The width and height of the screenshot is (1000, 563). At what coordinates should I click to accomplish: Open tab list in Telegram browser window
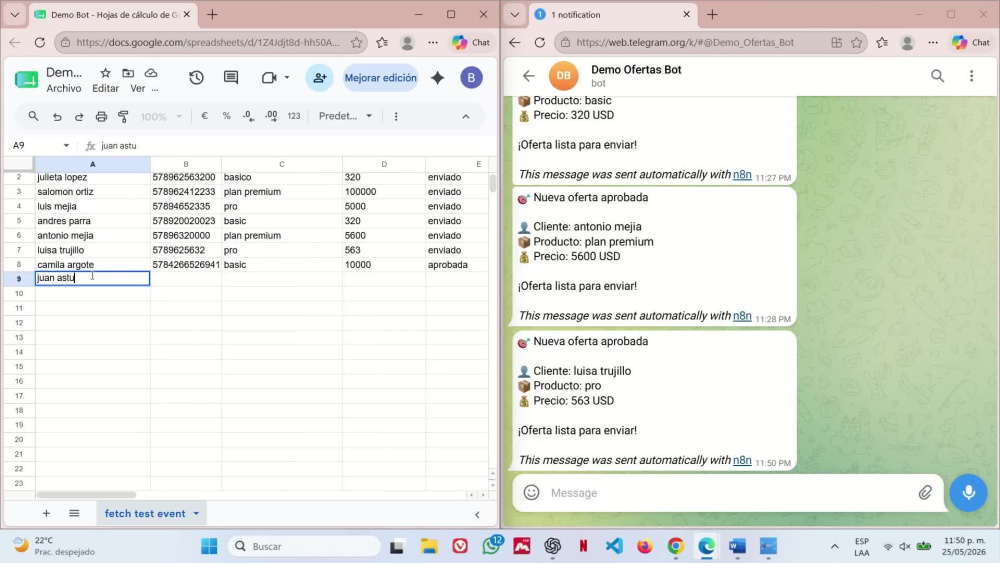click(x=515, y=14)
